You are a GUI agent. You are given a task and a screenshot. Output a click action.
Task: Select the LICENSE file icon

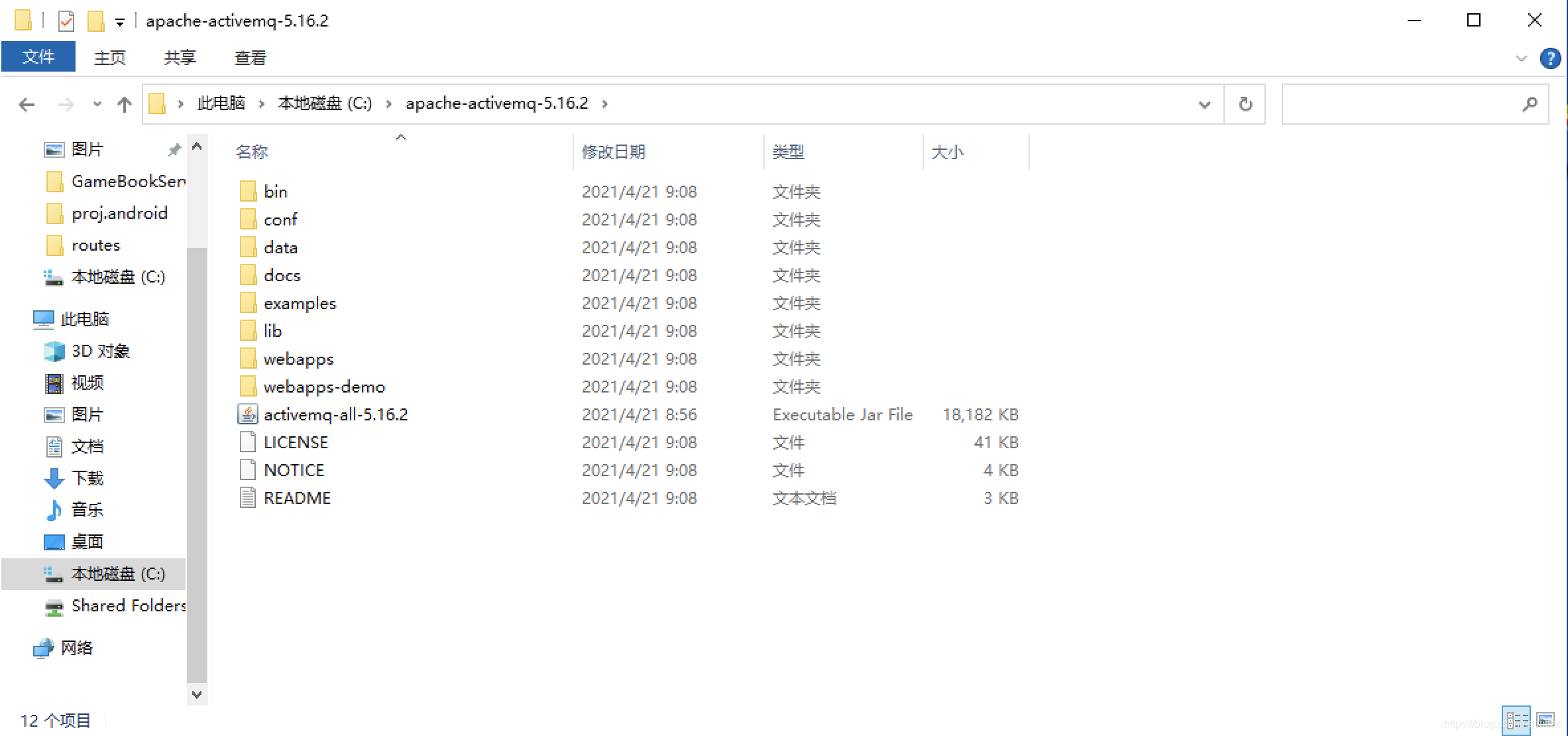(248, 442)
